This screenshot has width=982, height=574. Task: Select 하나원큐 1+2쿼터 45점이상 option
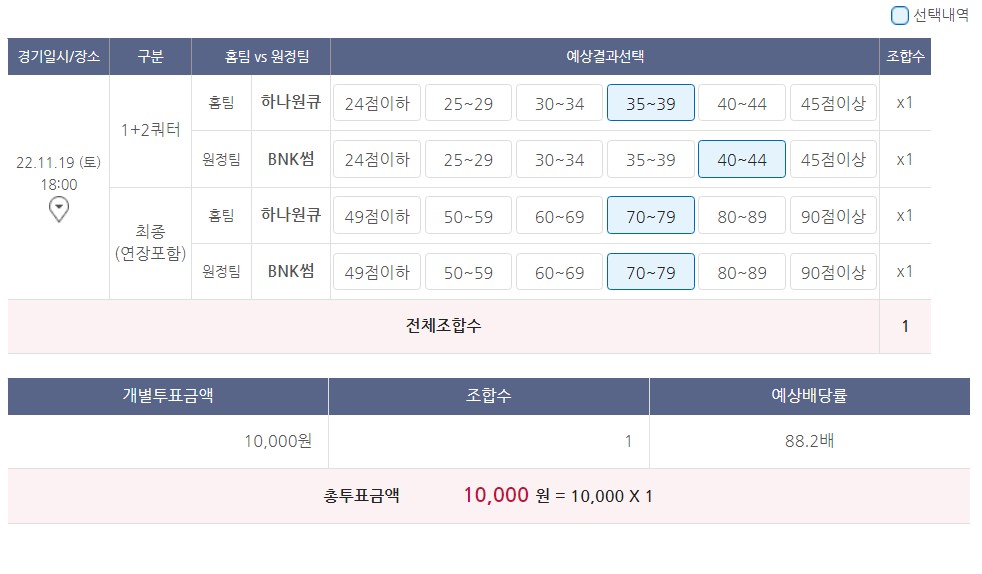coord(833,103)
